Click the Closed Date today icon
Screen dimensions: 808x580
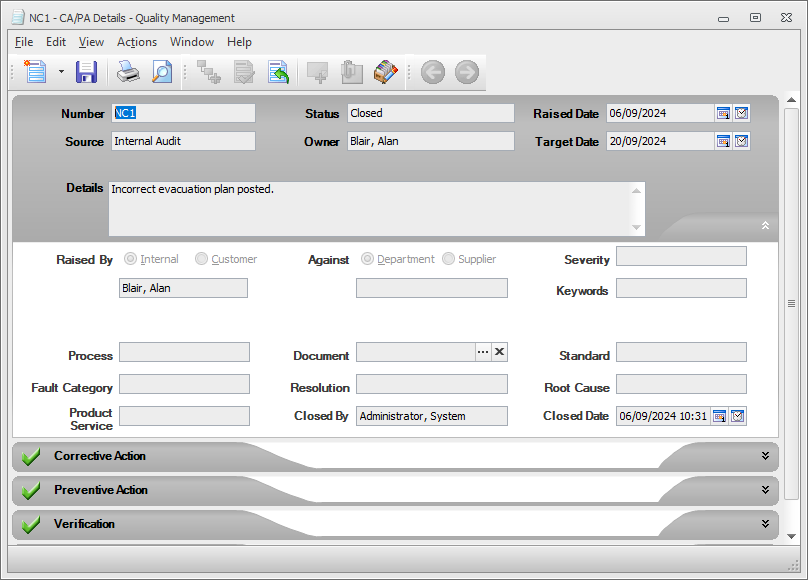point(737,416)
